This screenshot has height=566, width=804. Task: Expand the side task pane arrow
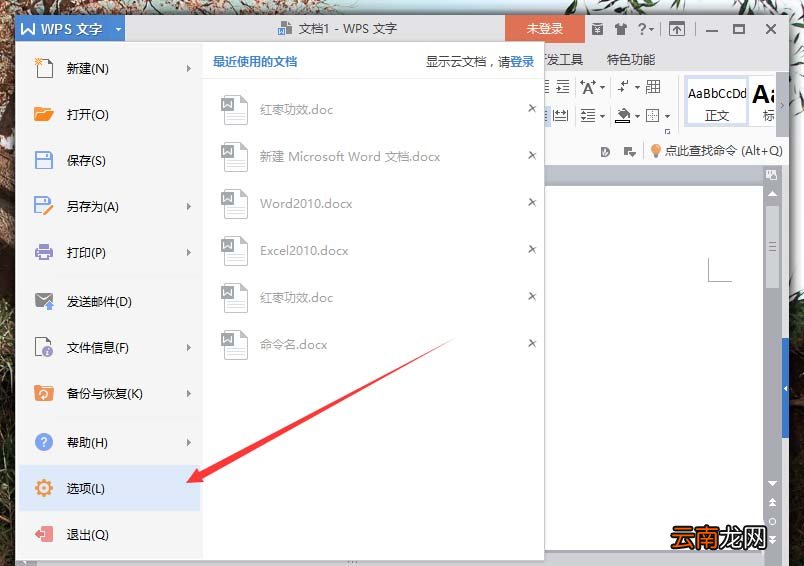coord(785,389)
